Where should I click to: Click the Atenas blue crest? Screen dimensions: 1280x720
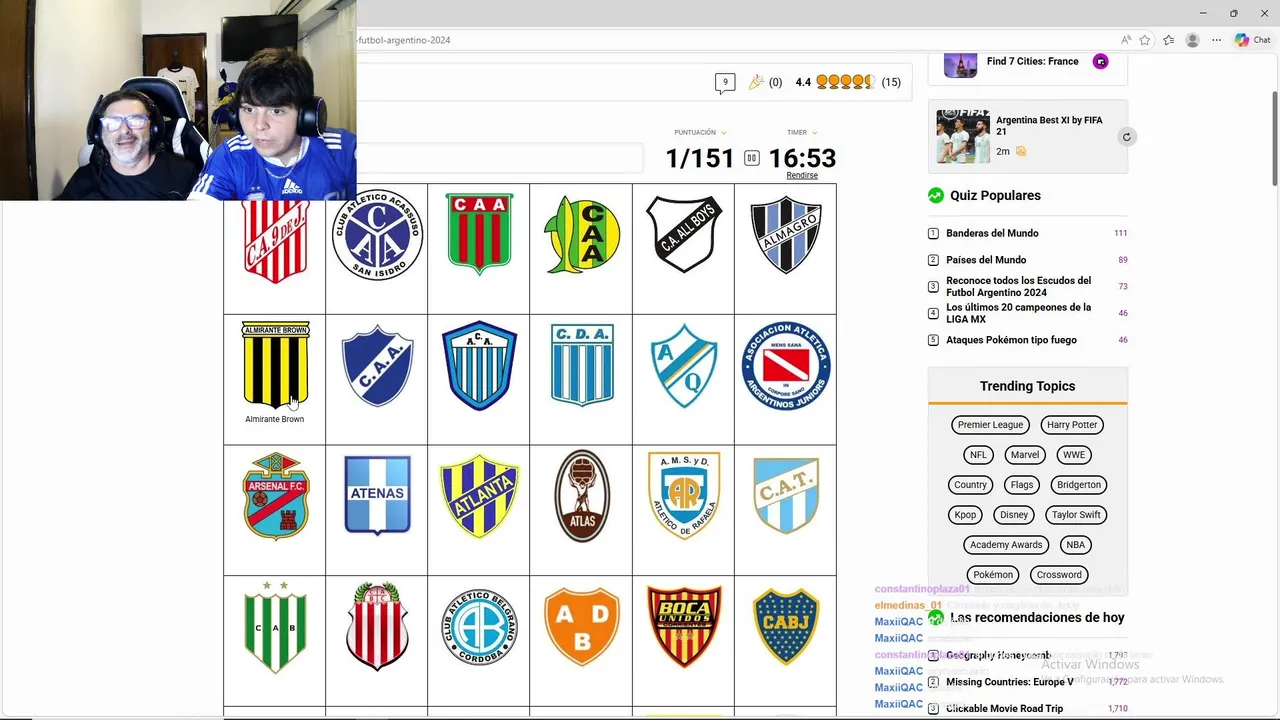[x=377, y=495]
